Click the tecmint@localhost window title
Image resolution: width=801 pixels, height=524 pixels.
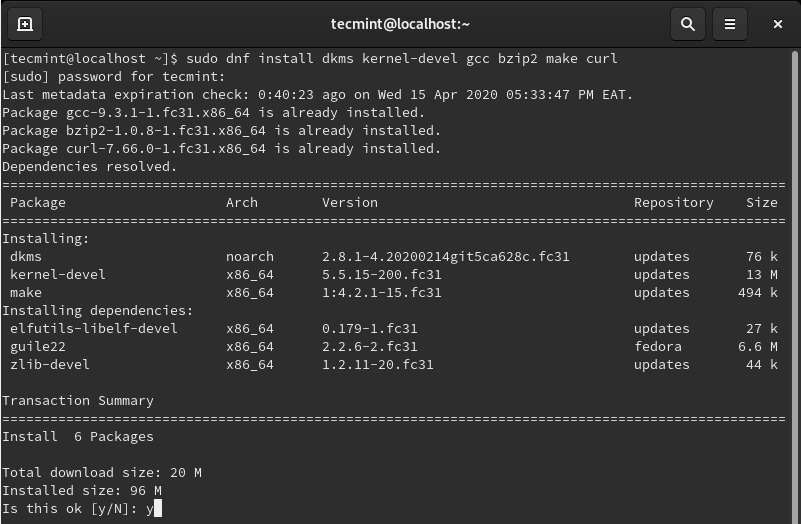click(x=400, y=24)
